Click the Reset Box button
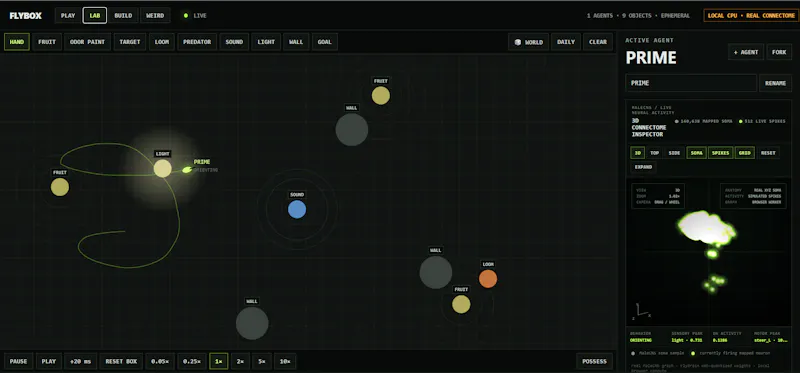This screenshot has width=800, height=373. (121, 361)
